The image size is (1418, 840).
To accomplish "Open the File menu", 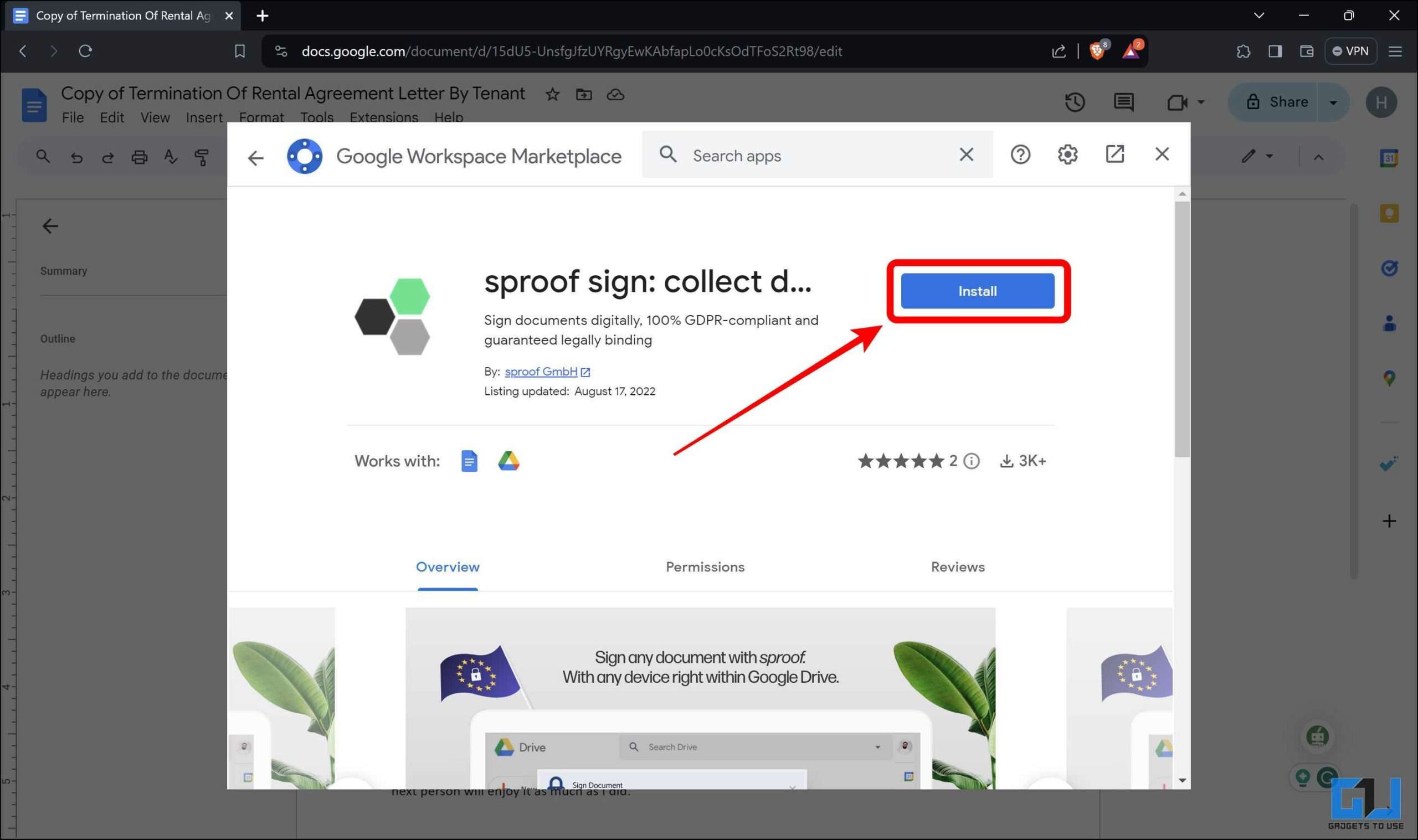I will coord(73,117).
